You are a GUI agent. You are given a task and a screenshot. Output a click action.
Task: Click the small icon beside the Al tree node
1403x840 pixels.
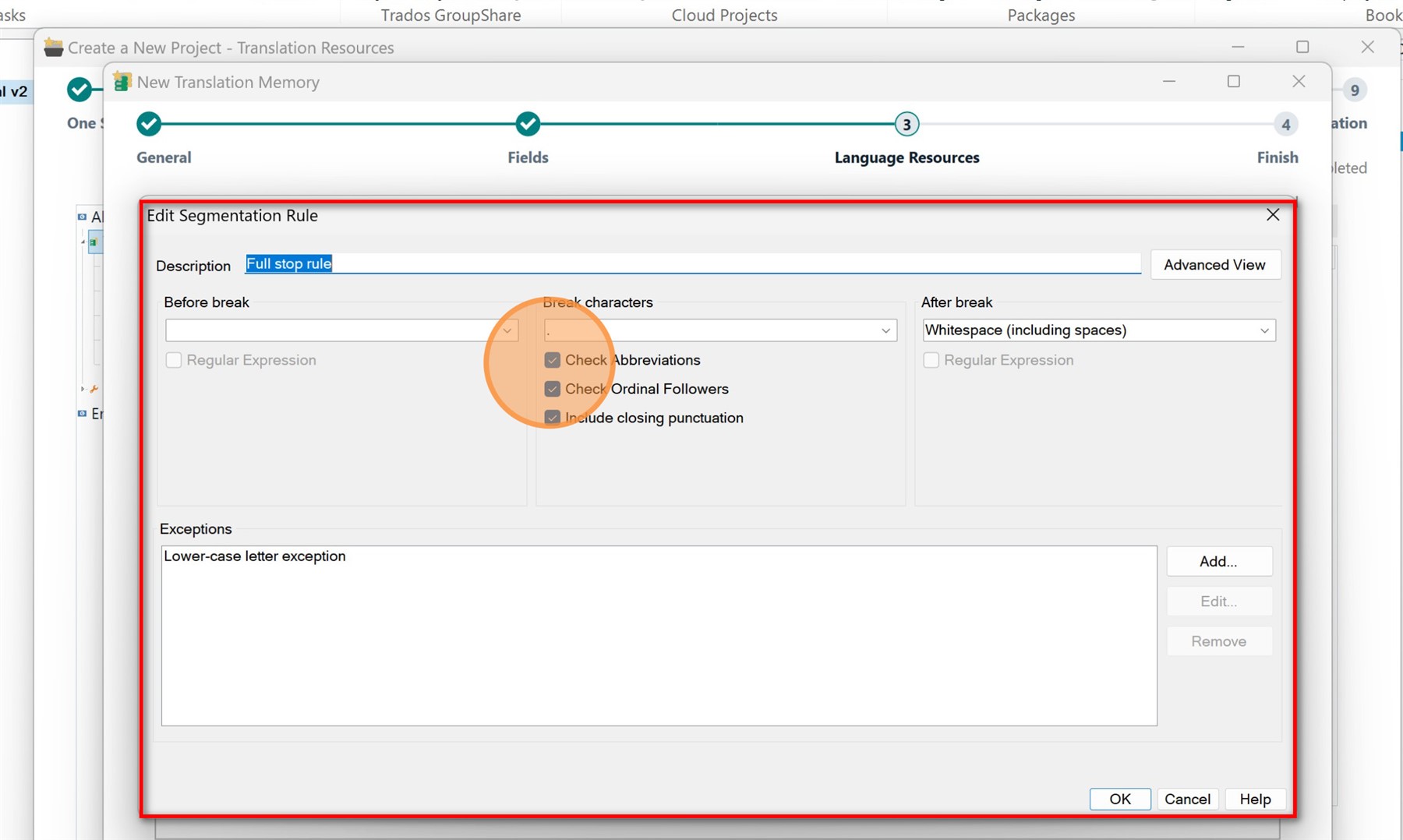point(81,217)
